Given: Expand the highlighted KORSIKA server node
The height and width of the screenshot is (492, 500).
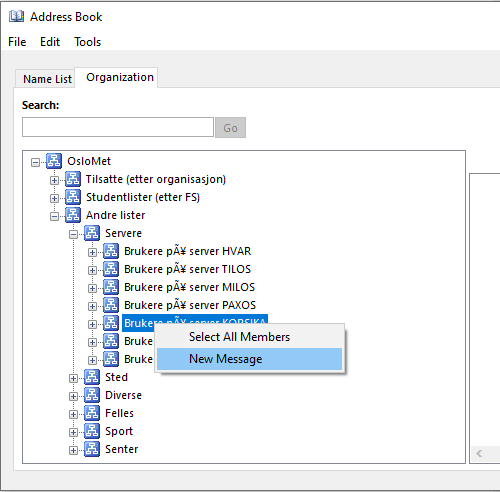Looking at the screenshot, I should click(92, 325).
